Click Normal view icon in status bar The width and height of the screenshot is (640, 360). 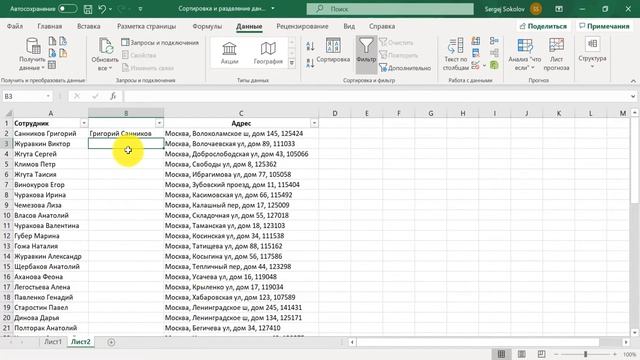coord(501,354)
